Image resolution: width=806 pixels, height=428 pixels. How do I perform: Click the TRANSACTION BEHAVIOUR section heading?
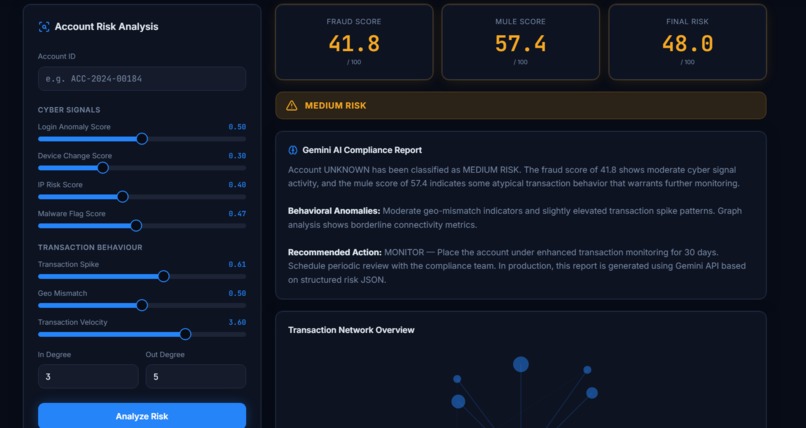pos(90,247)
